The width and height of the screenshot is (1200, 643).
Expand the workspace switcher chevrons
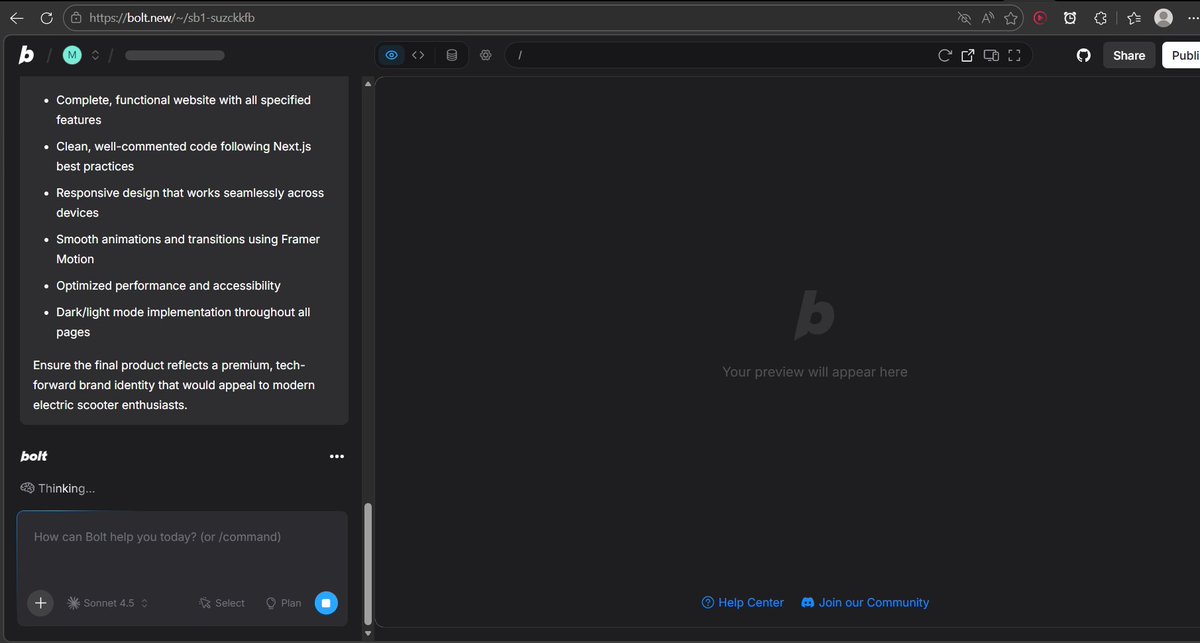pyautogui.click(x=95, y=55)
